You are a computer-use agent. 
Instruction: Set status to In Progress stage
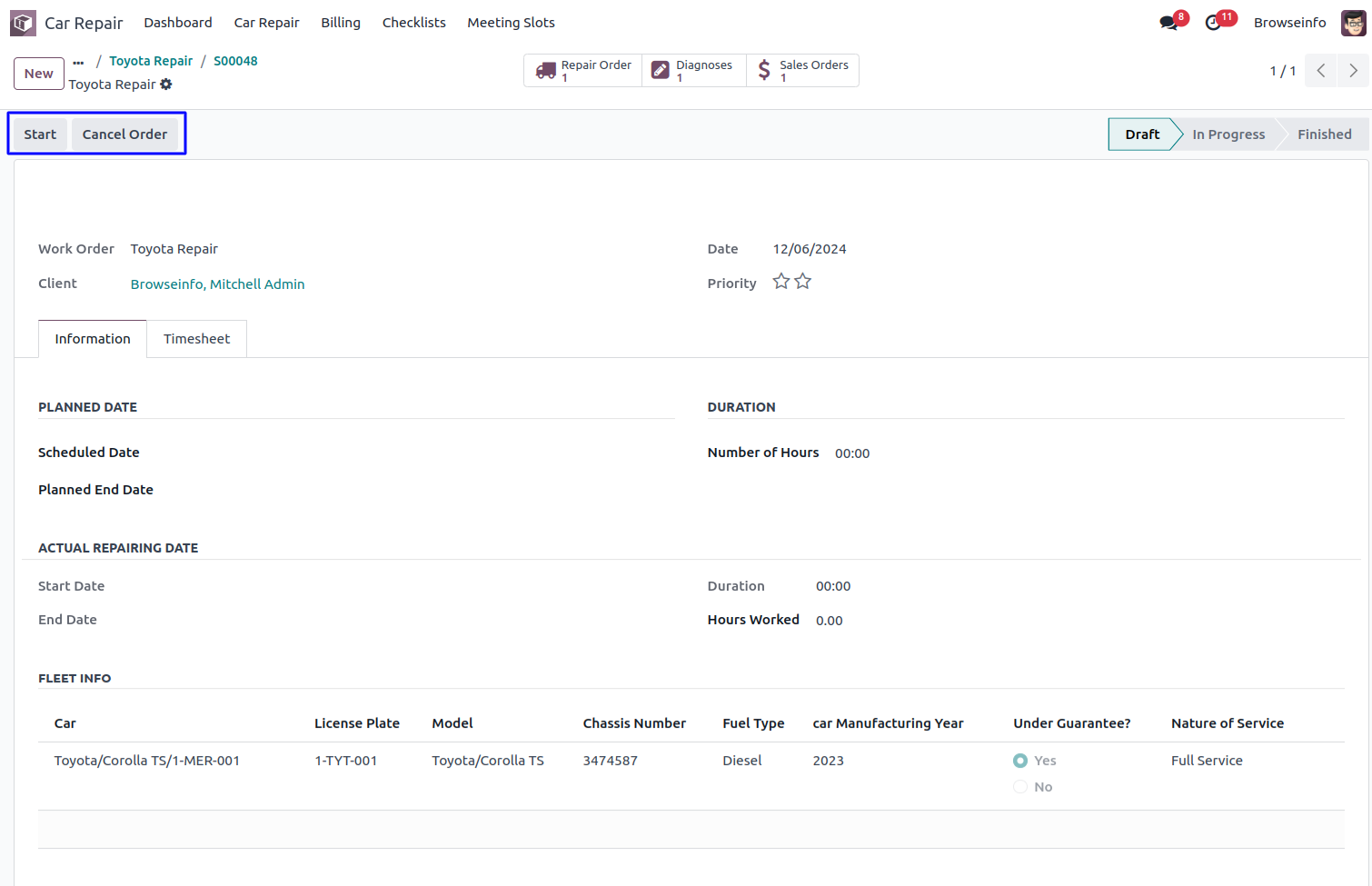pos(1228,134)
